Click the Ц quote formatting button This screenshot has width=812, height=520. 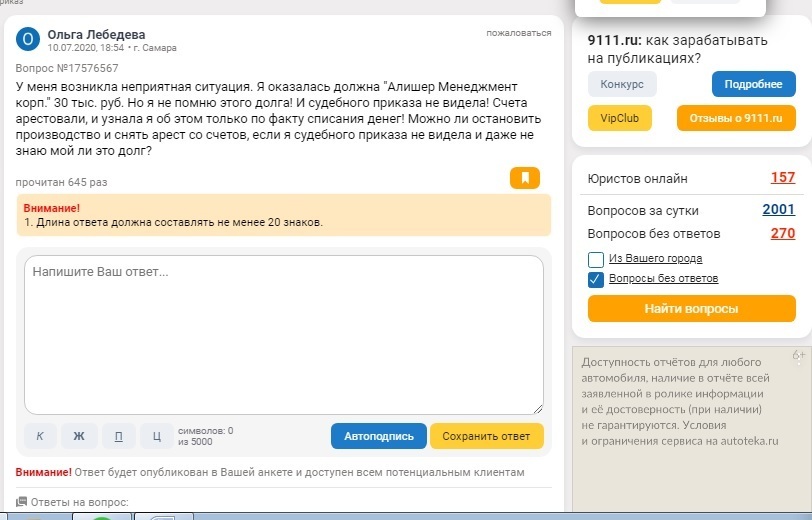(x=157, y=436)
